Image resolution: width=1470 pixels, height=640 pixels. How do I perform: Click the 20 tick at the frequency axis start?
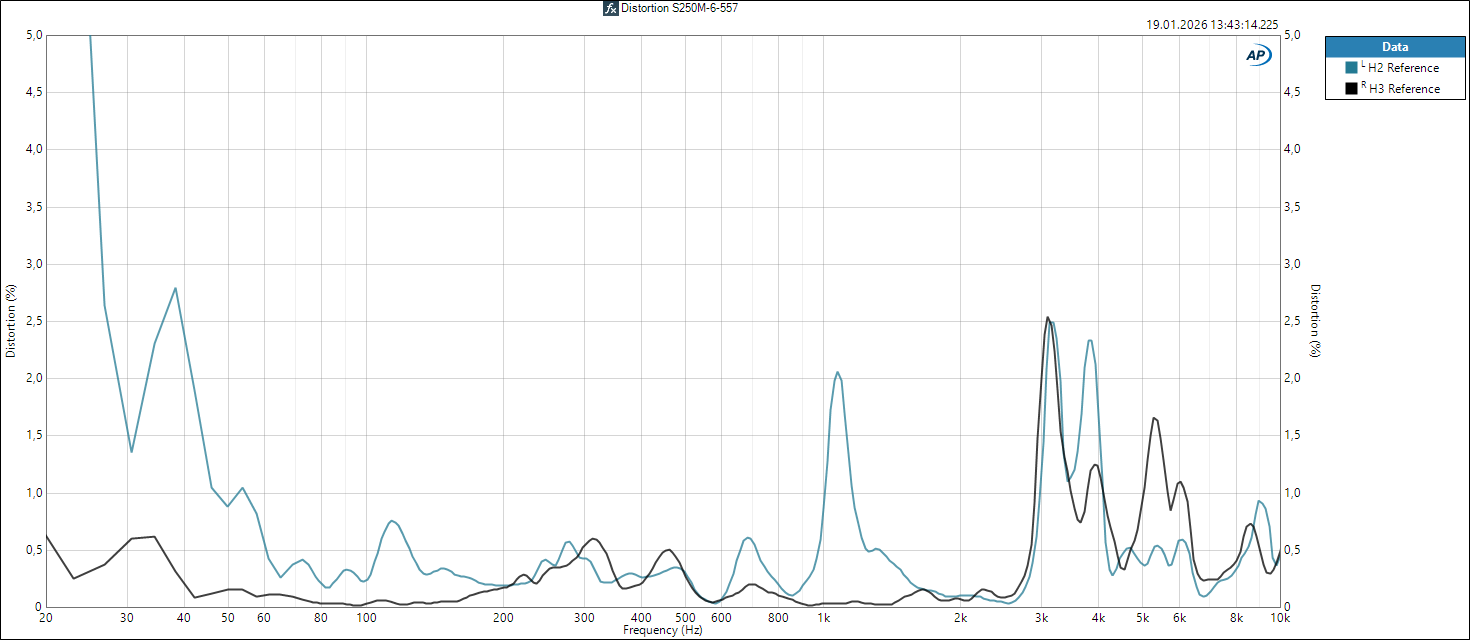pos(46,618)
